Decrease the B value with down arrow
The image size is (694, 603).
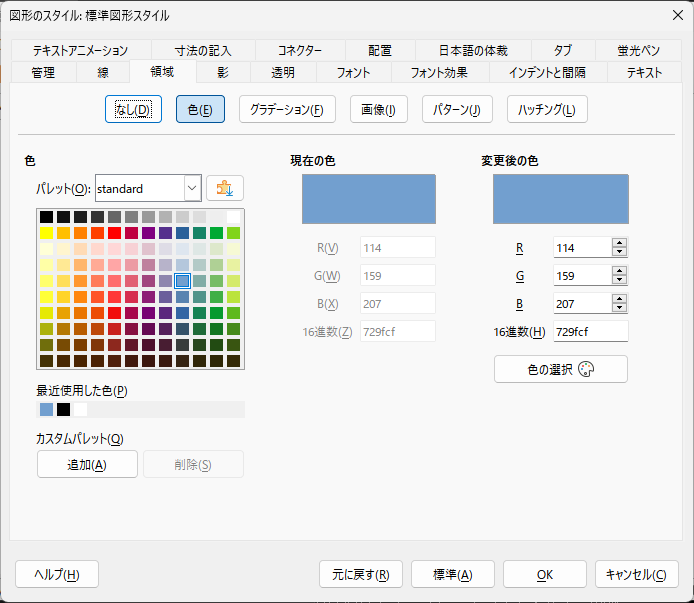click(x=619, y=308)
